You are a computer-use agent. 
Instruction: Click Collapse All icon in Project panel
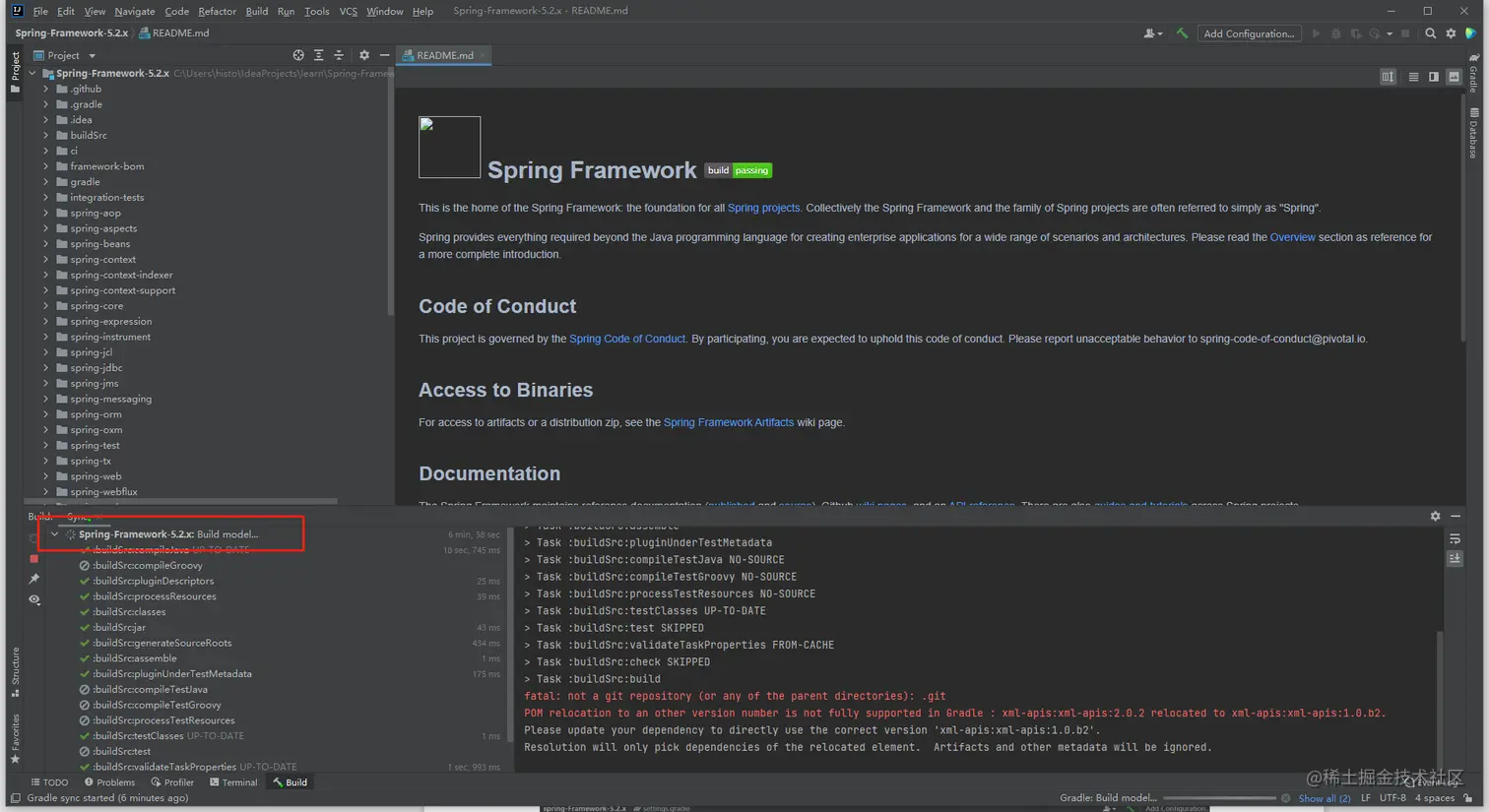click(339, 55)
